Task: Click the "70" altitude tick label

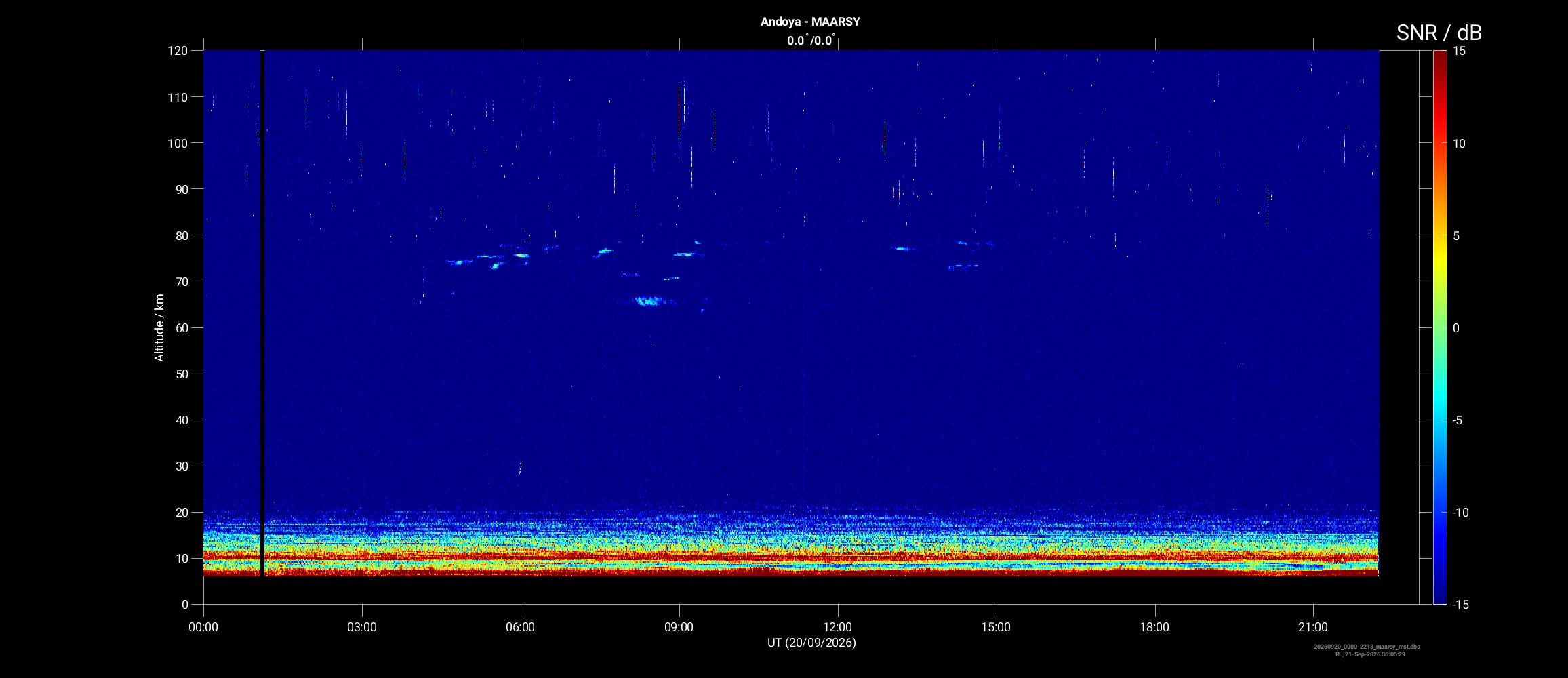Action: (181, 281)
